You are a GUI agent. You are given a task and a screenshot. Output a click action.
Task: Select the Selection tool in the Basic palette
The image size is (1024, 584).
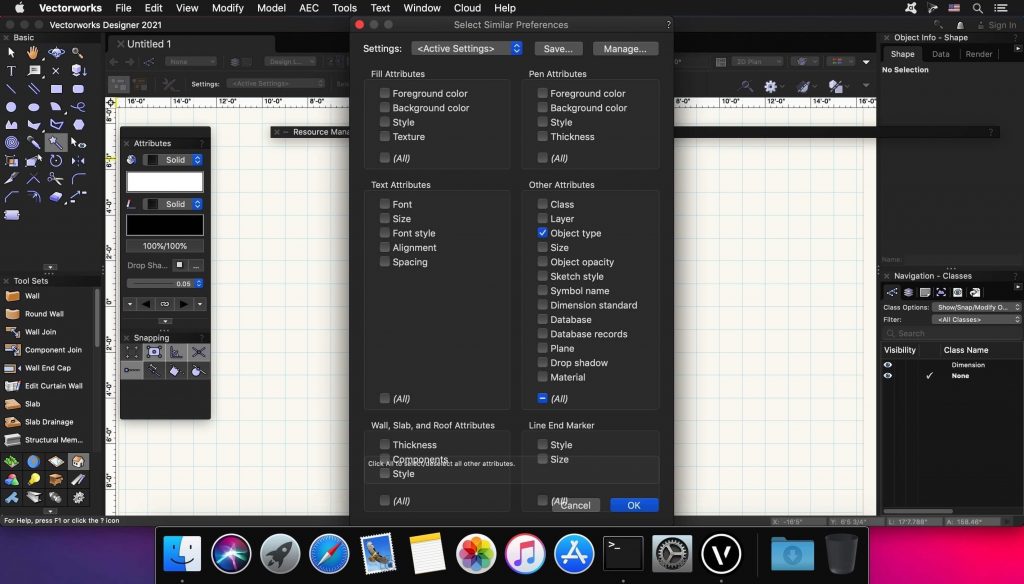(x=11, y=53)
